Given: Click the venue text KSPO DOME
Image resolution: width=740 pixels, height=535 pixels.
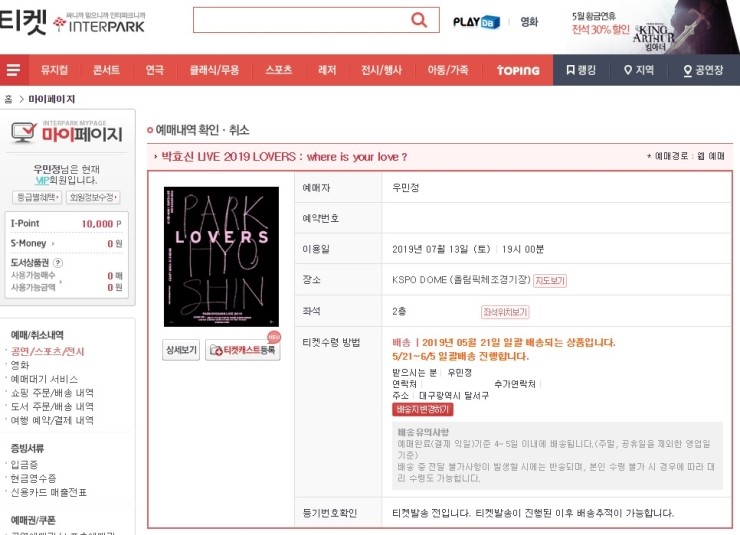Looking at the screenshot, I should coord(420,280).
